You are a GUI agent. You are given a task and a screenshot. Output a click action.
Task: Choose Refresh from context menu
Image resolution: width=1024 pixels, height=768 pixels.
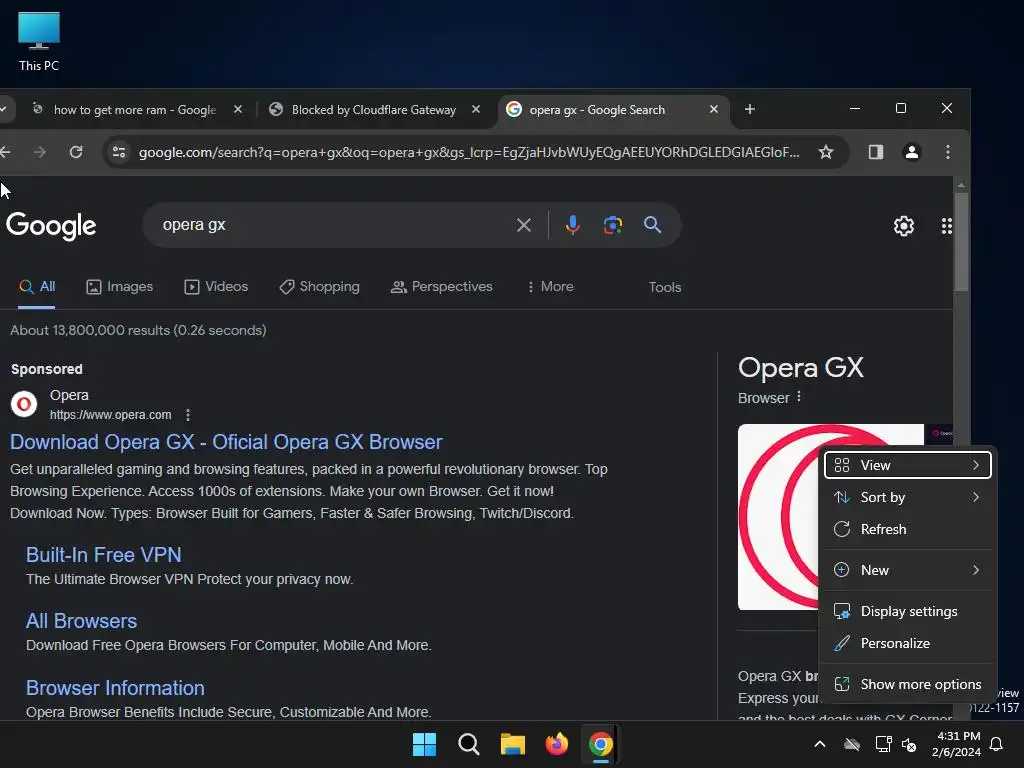(908, 529)
